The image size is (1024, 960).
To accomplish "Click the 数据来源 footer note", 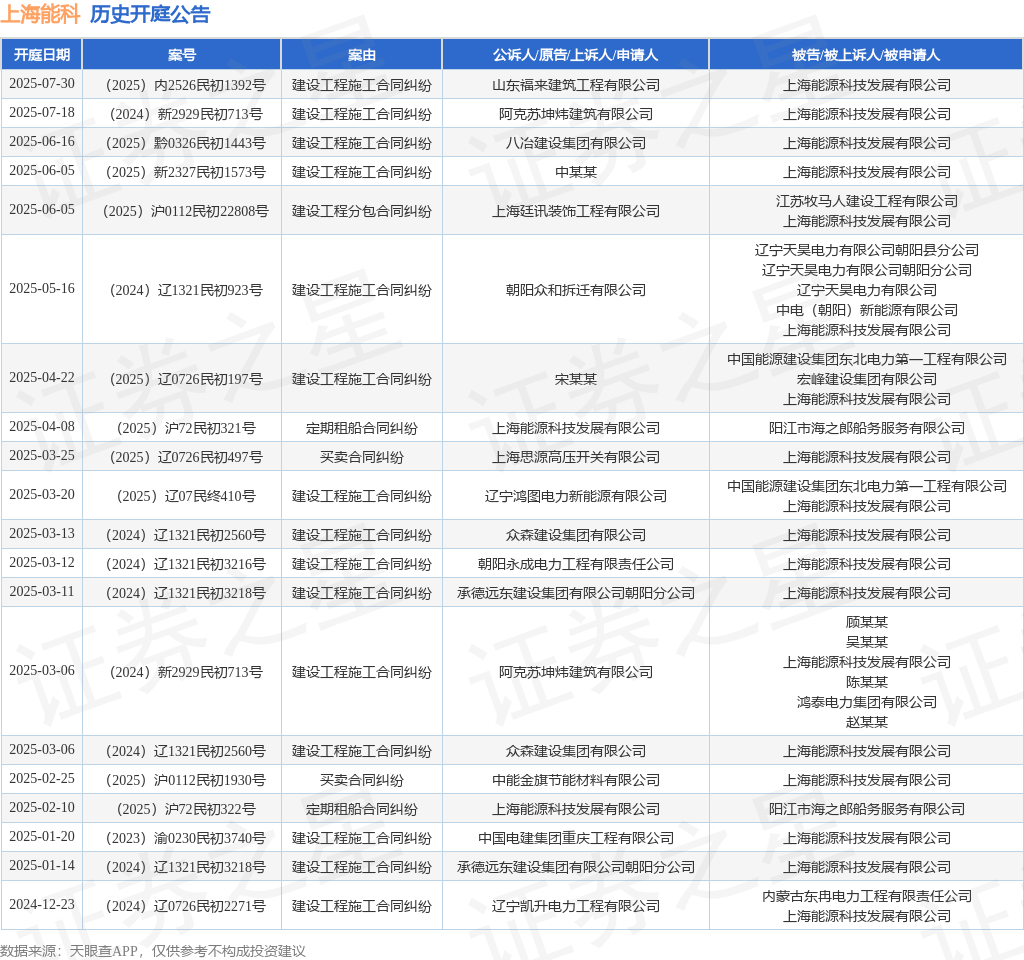I will (x=153, y=951).
